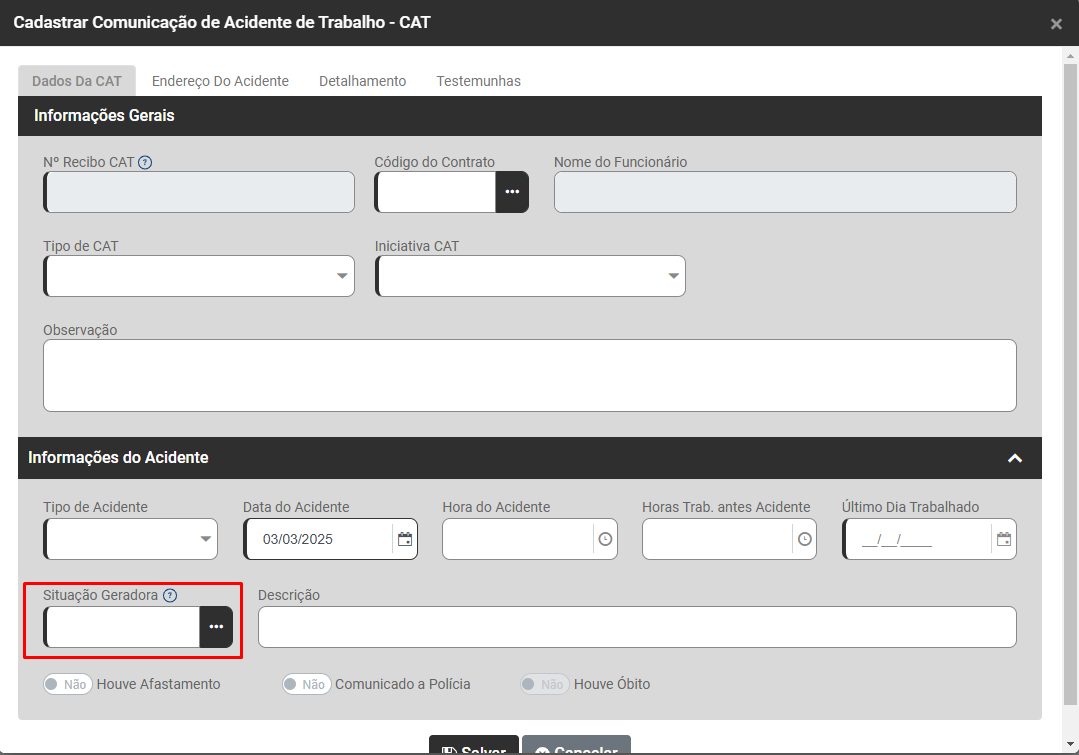Collapse the Informações do Acidente section
The height and width of the screenshot is (755, 1079).
(1014, 458)
